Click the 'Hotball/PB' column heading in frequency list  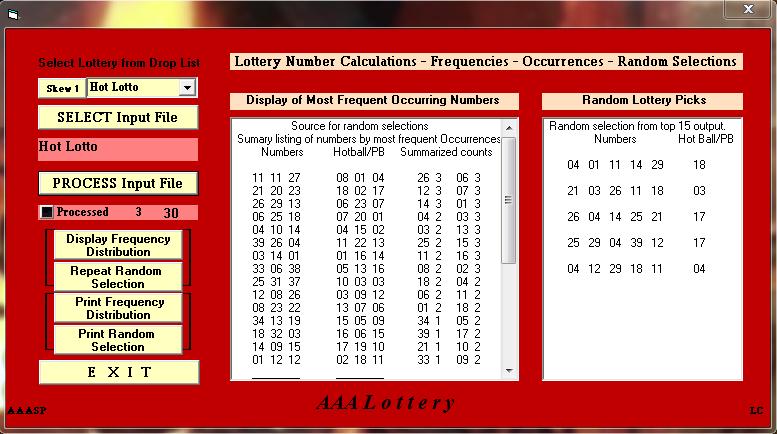click(x=359, y=152)
